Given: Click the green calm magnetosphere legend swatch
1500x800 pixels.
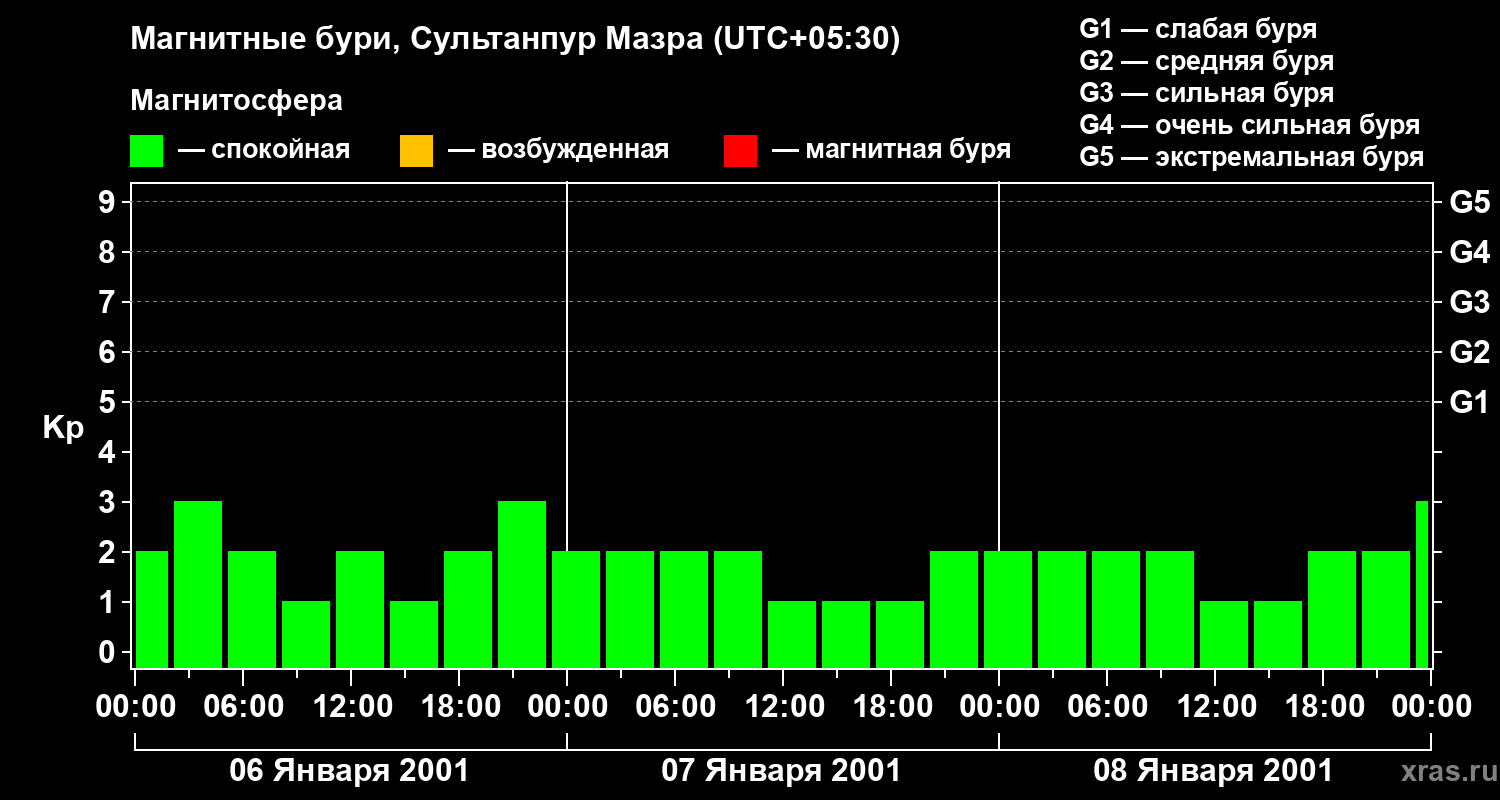Looking at the screenshot, I should (147, 151).
